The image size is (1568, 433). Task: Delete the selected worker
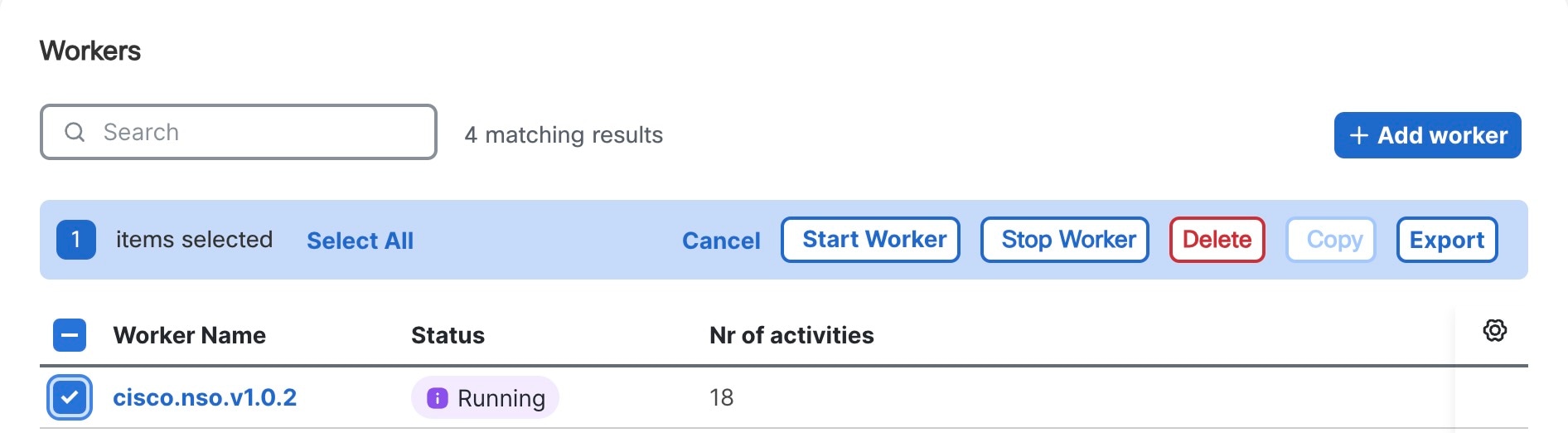coord(1217,240)
